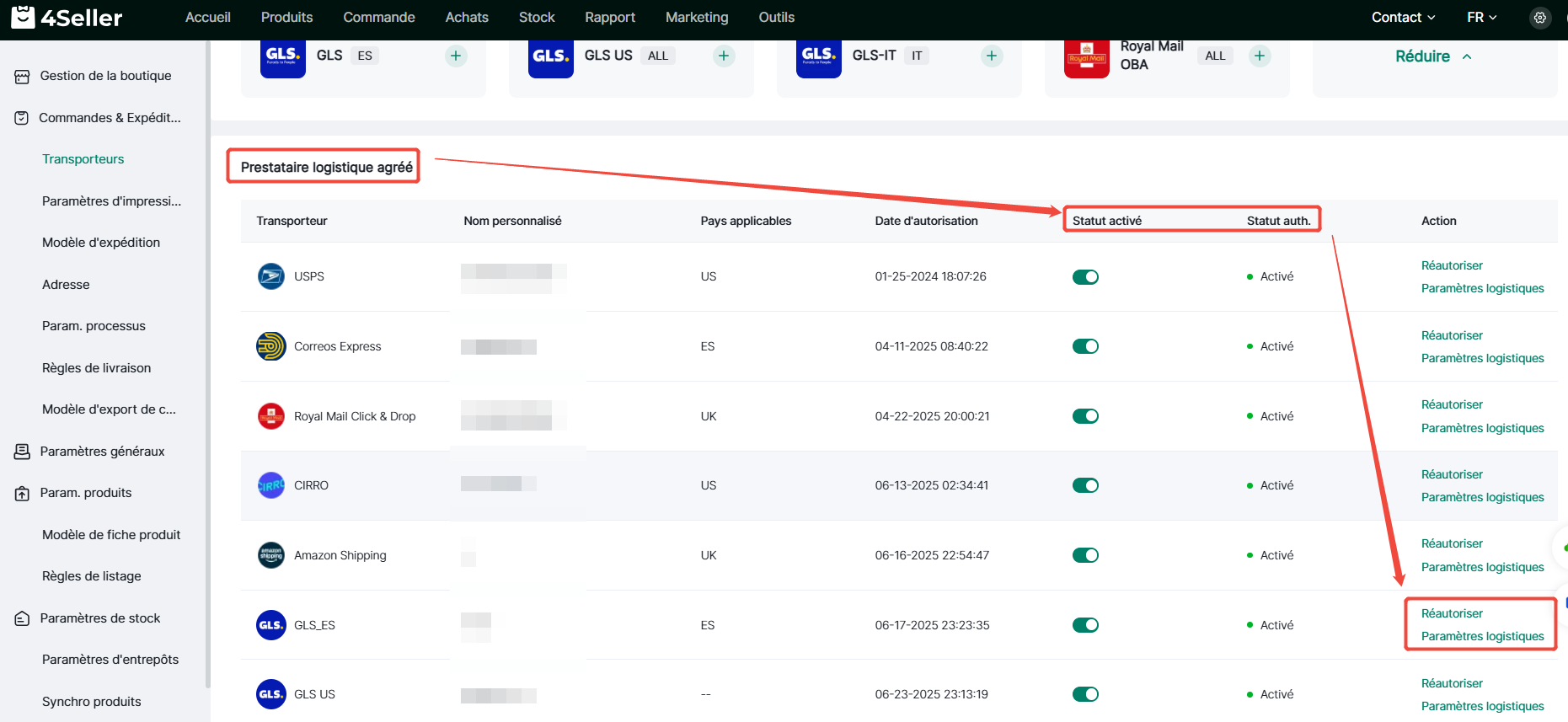Image resolution: width=1568 pixels, height=722 pixels.
Task: Open Règles de livraison sidebar item
Action: click(x=97, y=368)
